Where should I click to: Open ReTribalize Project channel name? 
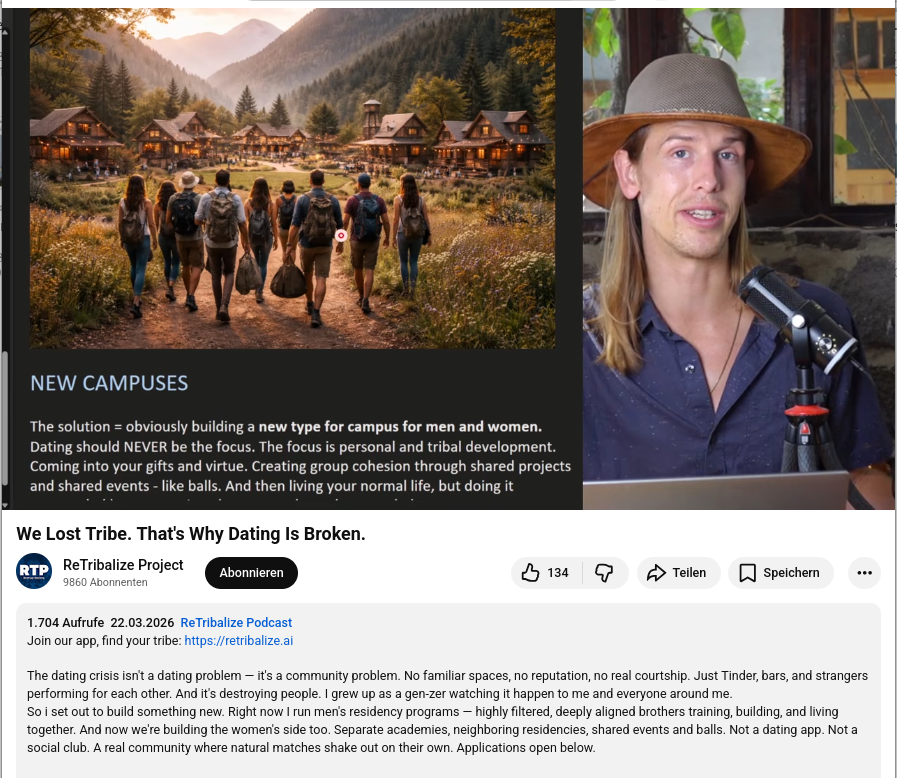coord(123,565)
